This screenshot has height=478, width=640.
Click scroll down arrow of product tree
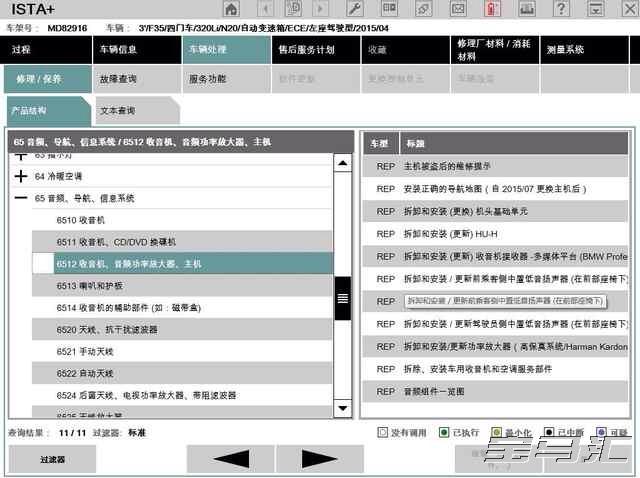[343, 408]
